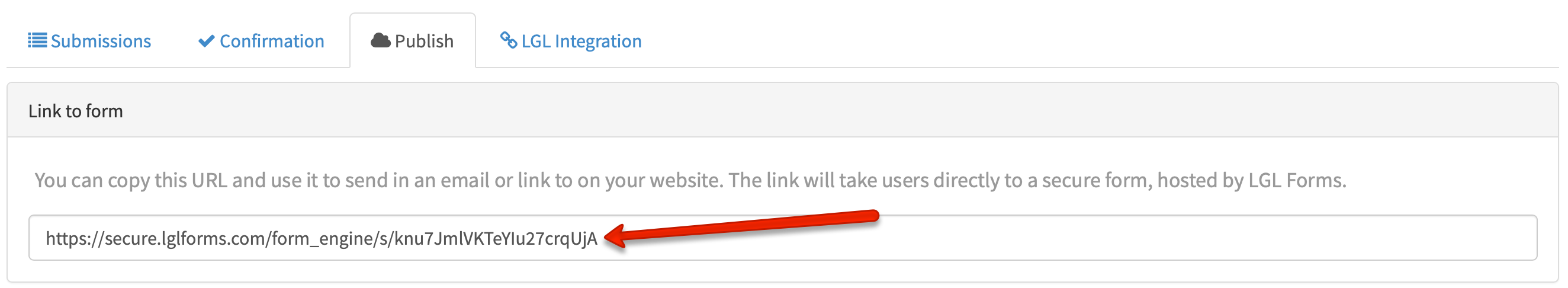The height and width of the screenshot is (288, 1568).
Task: Click the form URL input field
Action: [x=783, y=238]
